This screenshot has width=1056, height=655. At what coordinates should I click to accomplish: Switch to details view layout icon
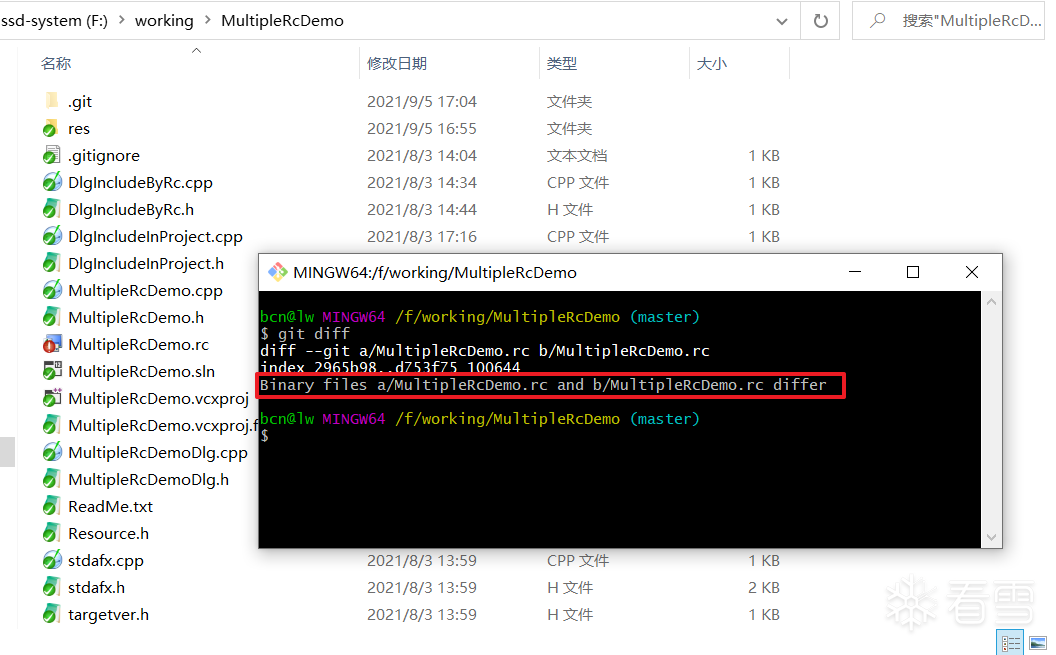[x=1010, y=644]
